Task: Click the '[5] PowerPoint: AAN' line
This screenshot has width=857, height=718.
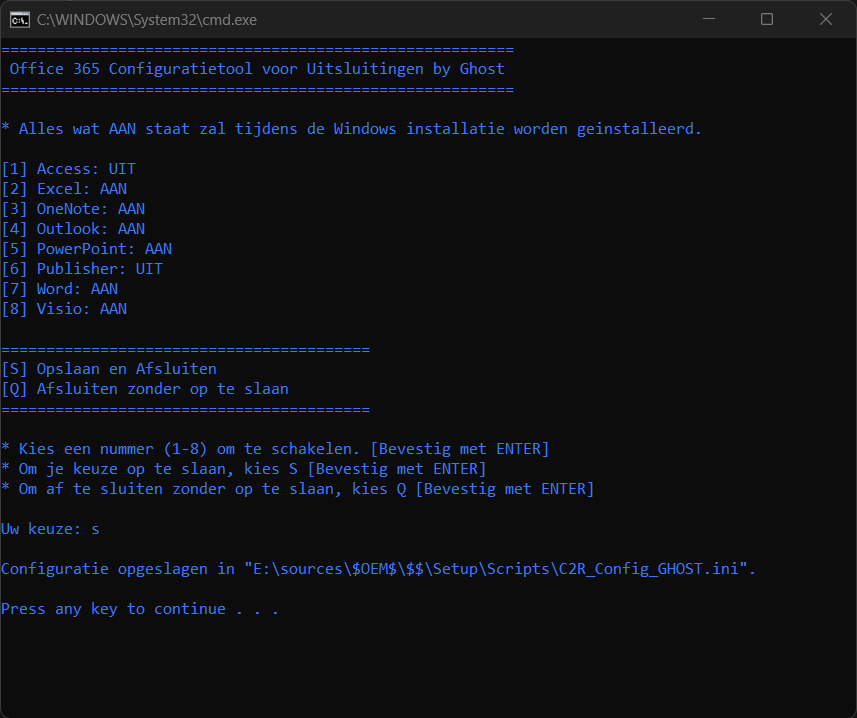Action: click(86, 249)
